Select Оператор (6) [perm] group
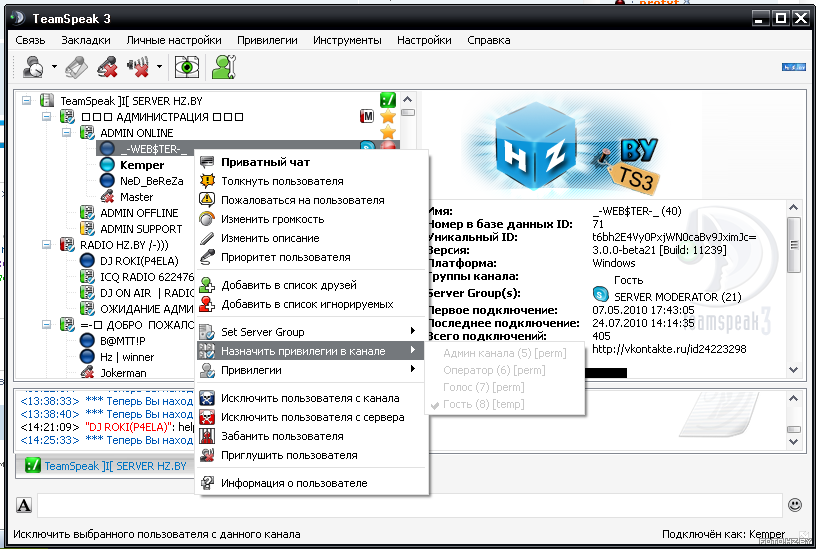 (504, 370)
